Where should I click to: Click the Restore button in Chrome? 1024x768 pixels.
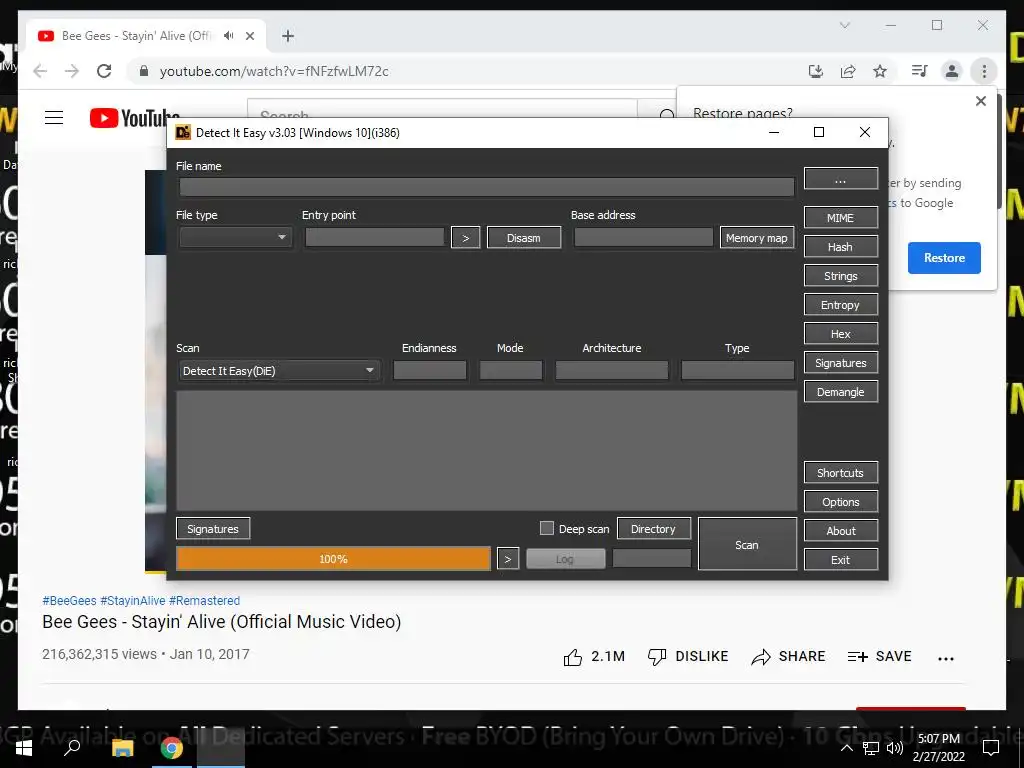click(944, 258)
